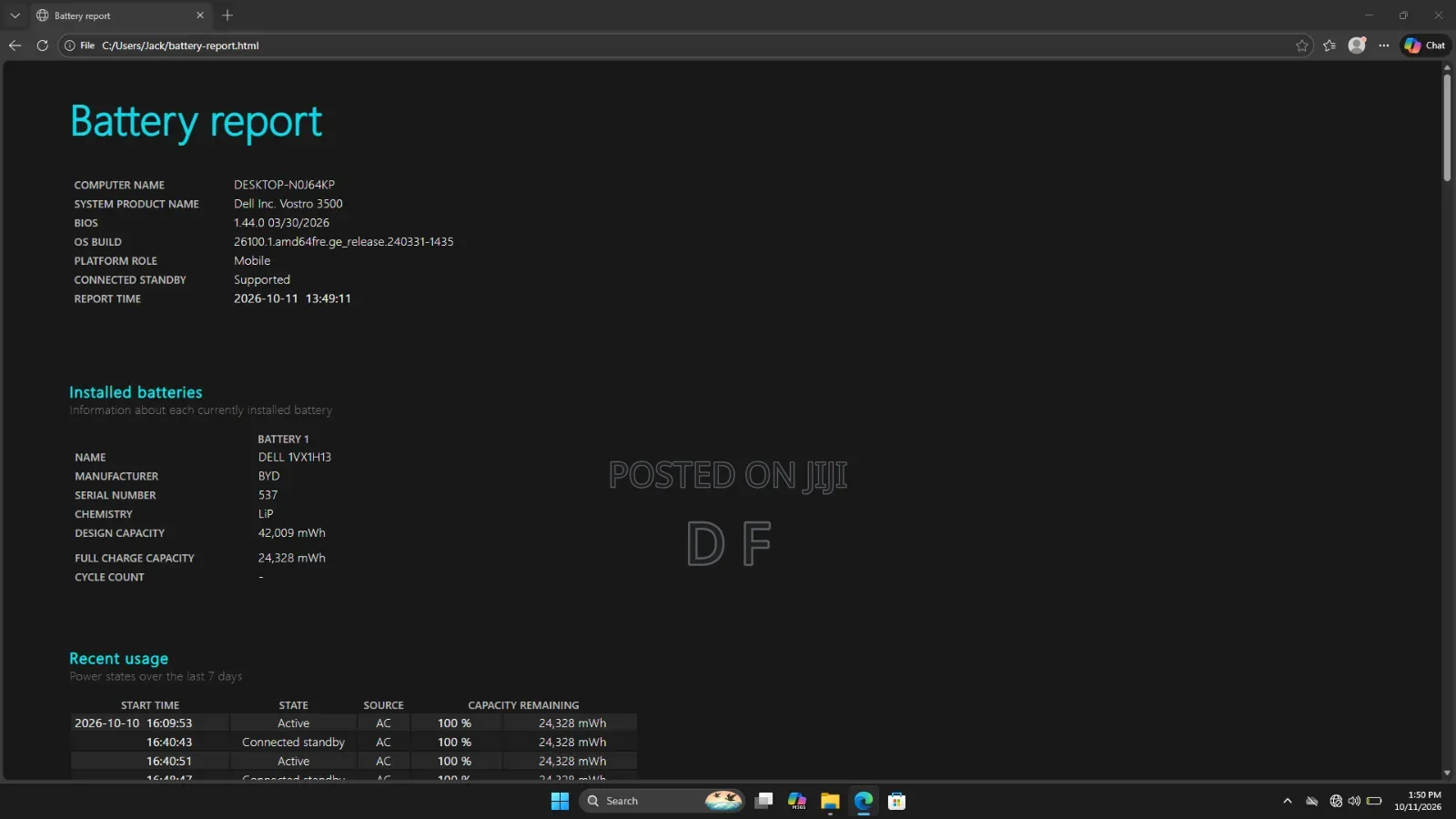Viewport: 1456px width, 819px height.
Task: Open the Favorites list icon
Action: (x=1330, y=45)
